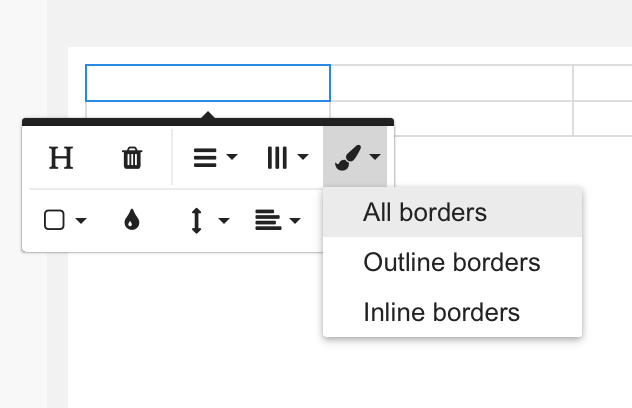This screenshot has width=632, height=408.
Task: Expand the cell options dropdown arrow
Action: (81, 221)
